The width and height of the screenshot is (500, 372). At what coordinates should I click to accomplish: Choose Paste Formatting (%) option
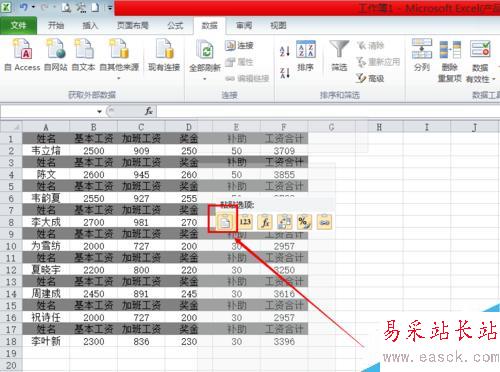tap(304, 222)
